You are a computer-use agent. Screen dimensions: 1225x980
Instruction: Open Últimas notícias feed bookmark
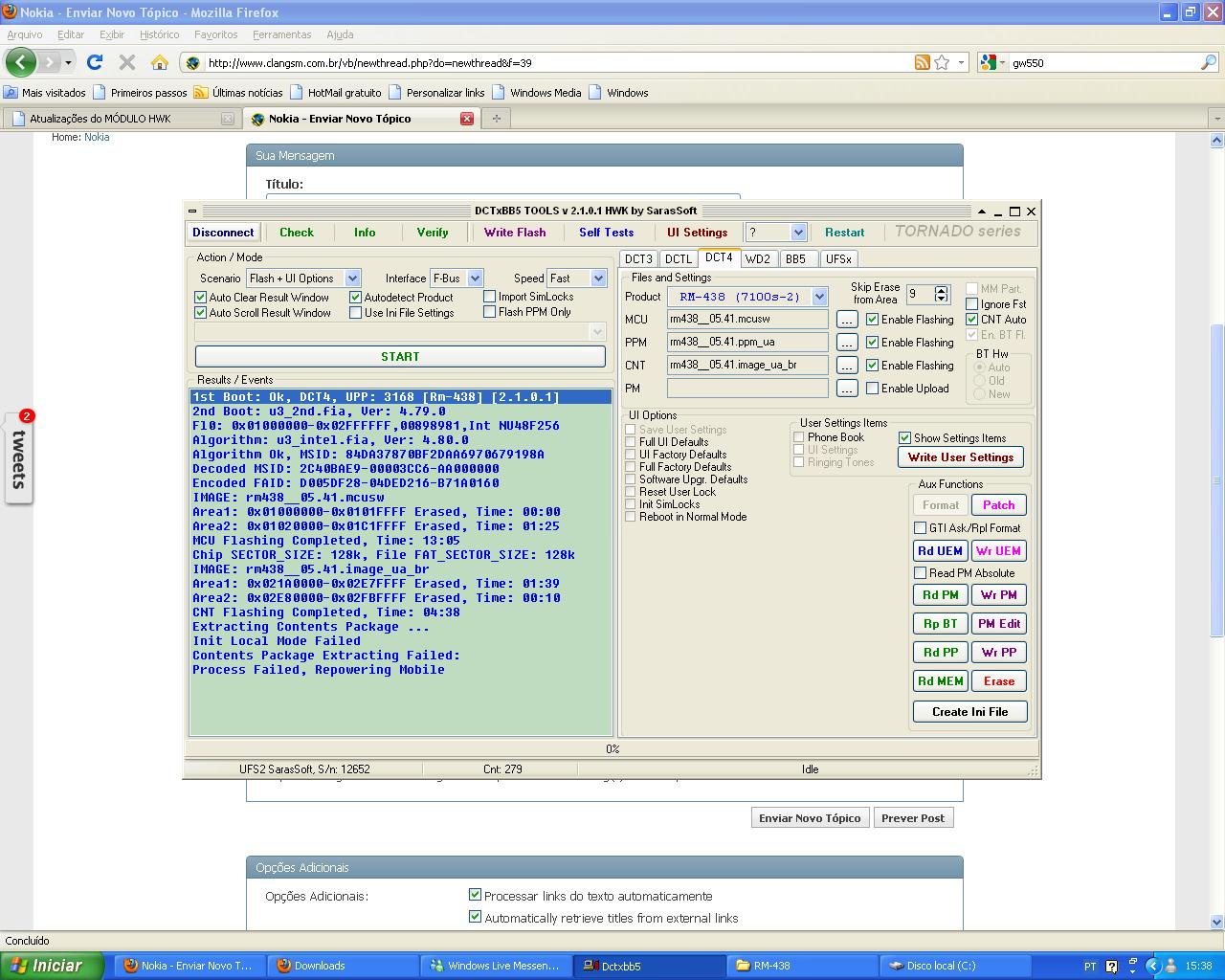[238, 93]
